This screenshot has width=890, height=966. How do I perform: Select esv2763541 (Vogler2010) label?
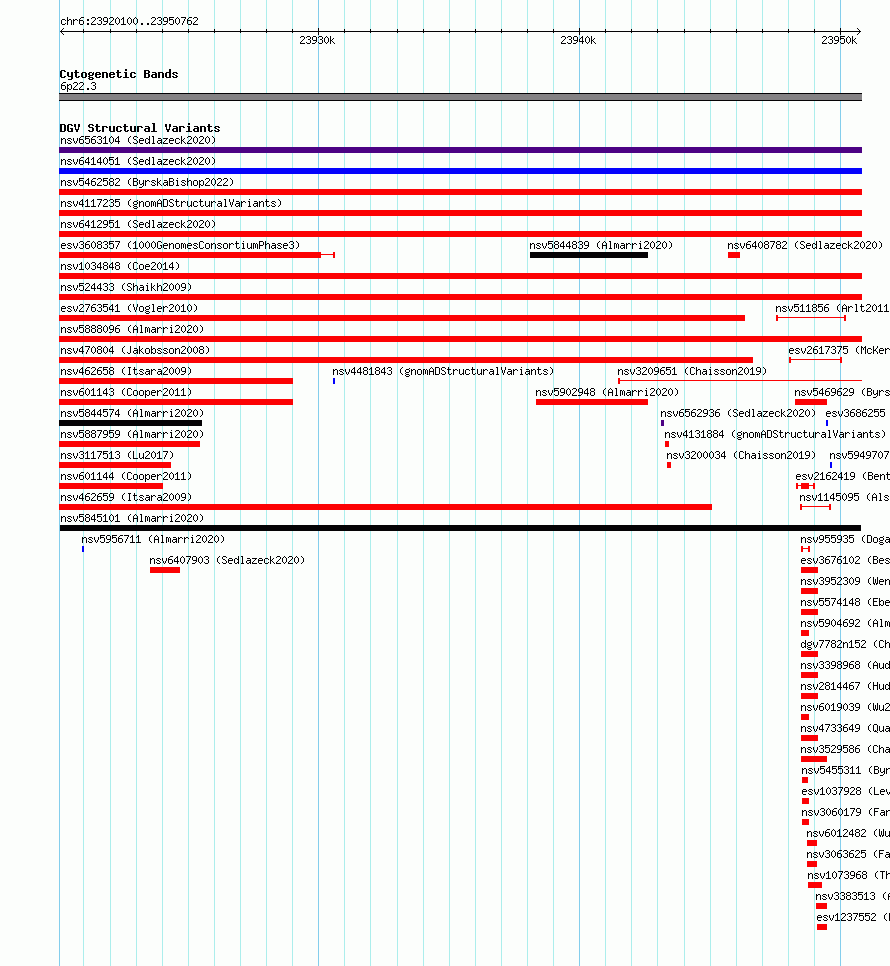pos(129,308)
